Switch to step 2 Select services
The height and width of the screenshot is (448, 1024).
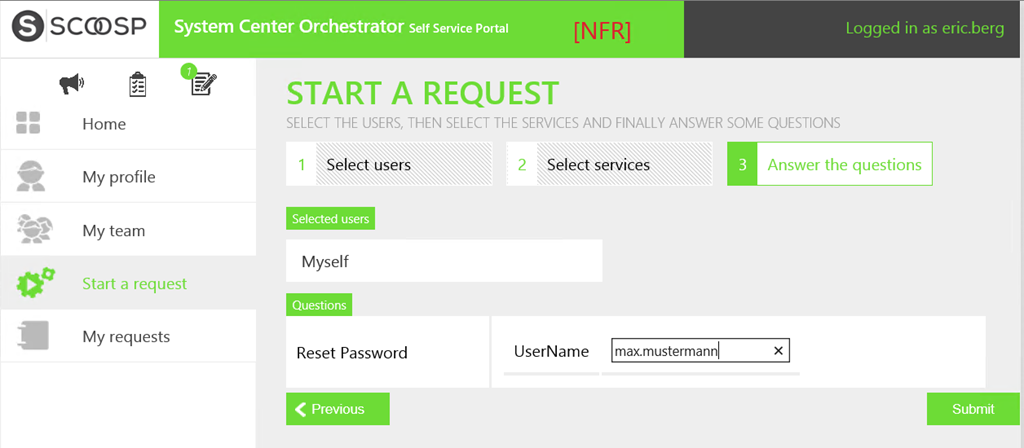pos(609,164)
